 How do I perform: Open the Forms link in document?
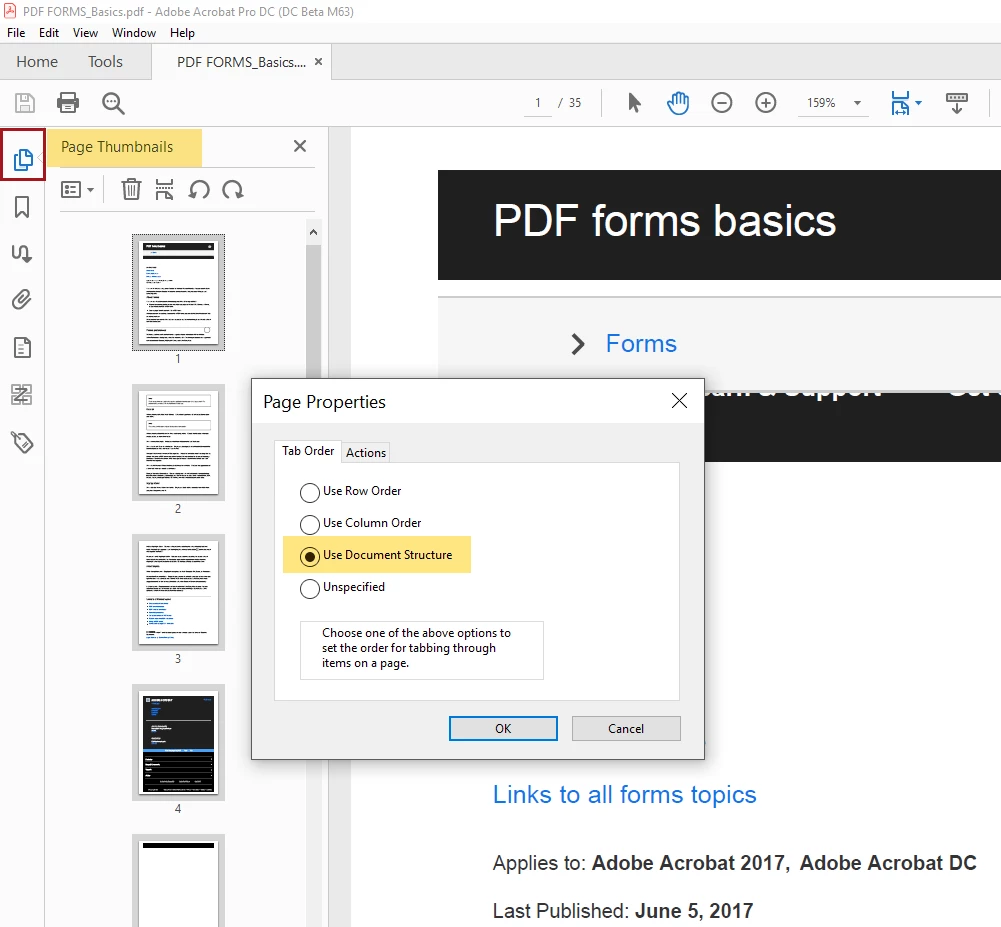[641, 343]
